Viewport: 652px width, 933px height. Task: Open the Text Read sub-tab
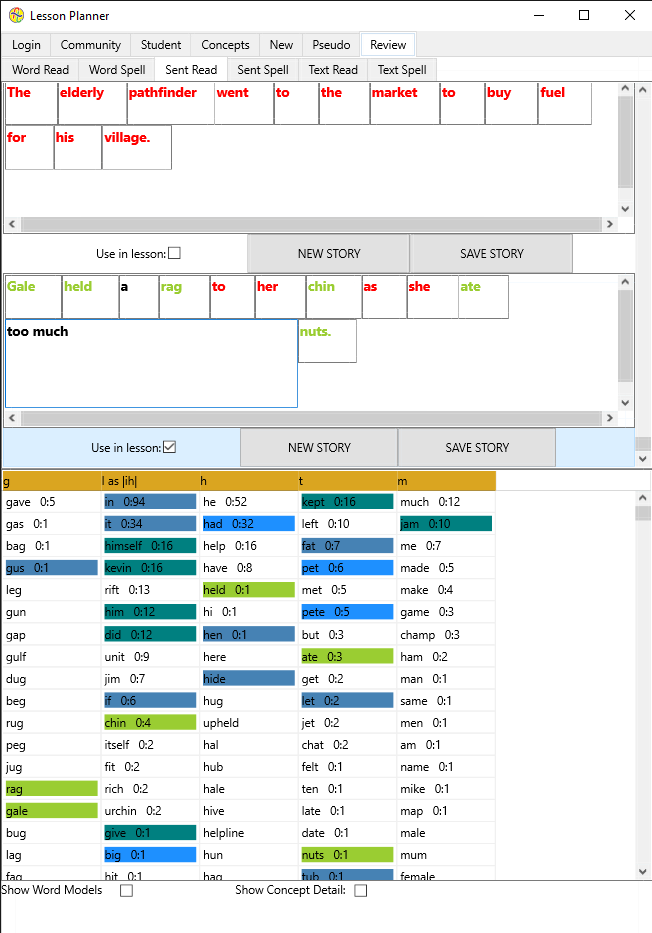tap(333, 70)
